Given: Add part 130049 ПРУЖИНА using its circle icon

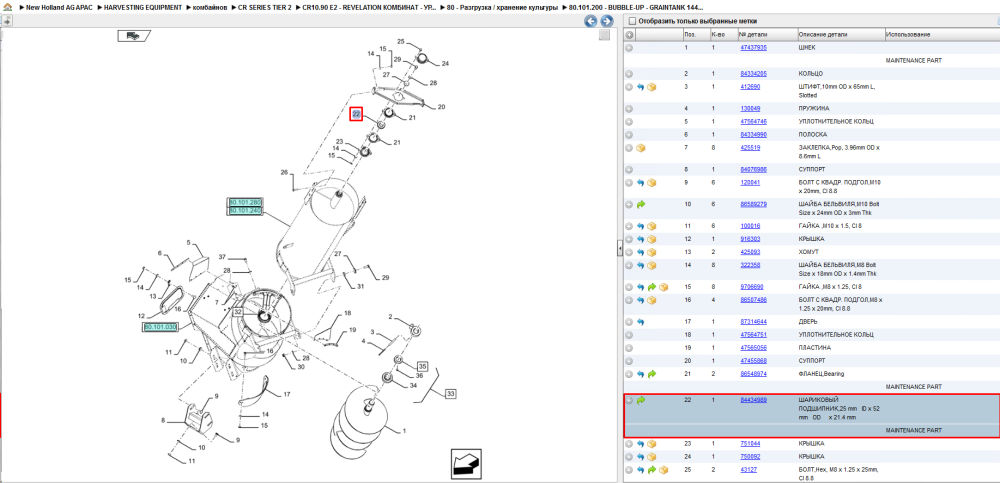Looking at the screenshot, I should click(629, 108).
